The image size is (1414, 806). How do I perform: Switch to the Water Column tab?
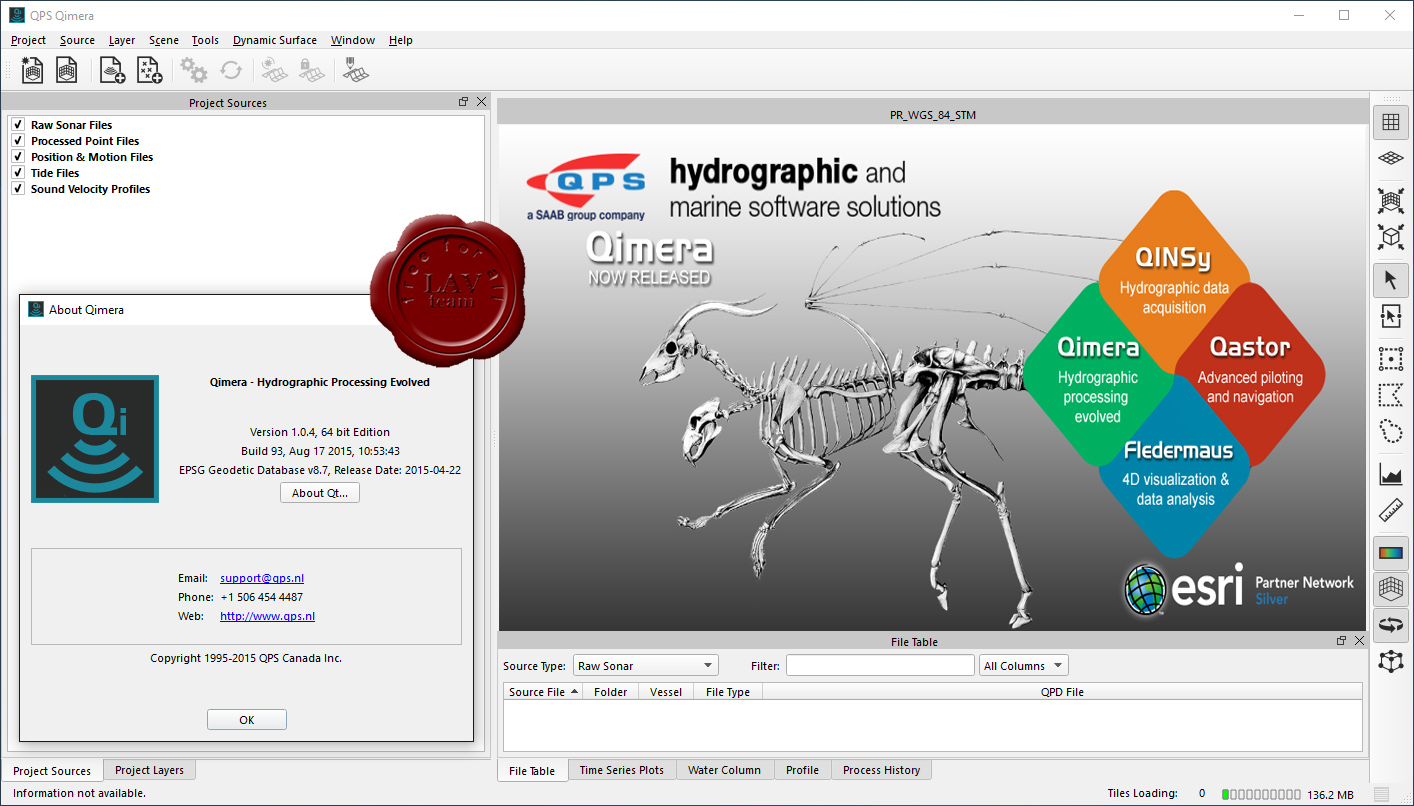(724, 770)
